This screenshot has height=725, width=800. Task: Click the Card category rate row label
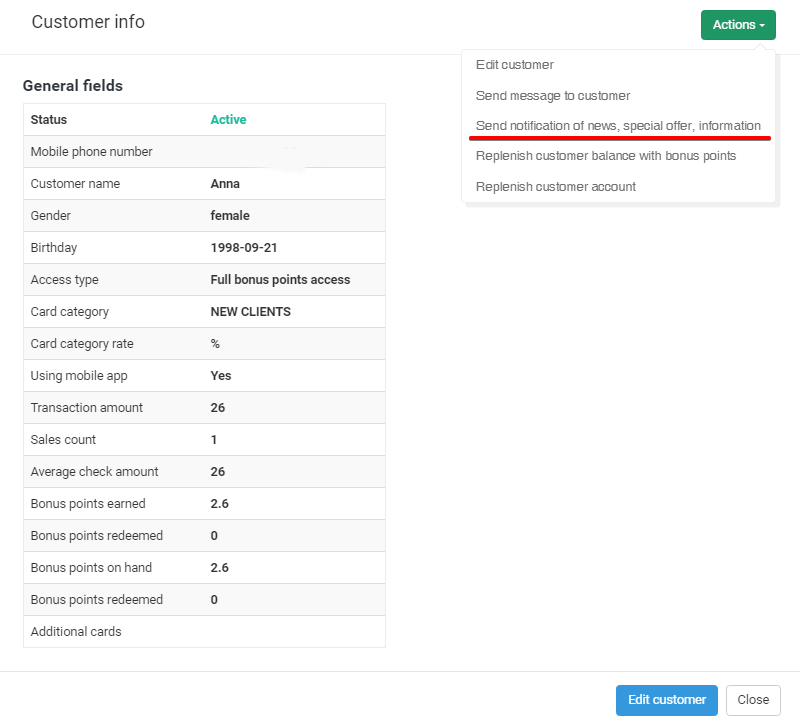point(82,344)
